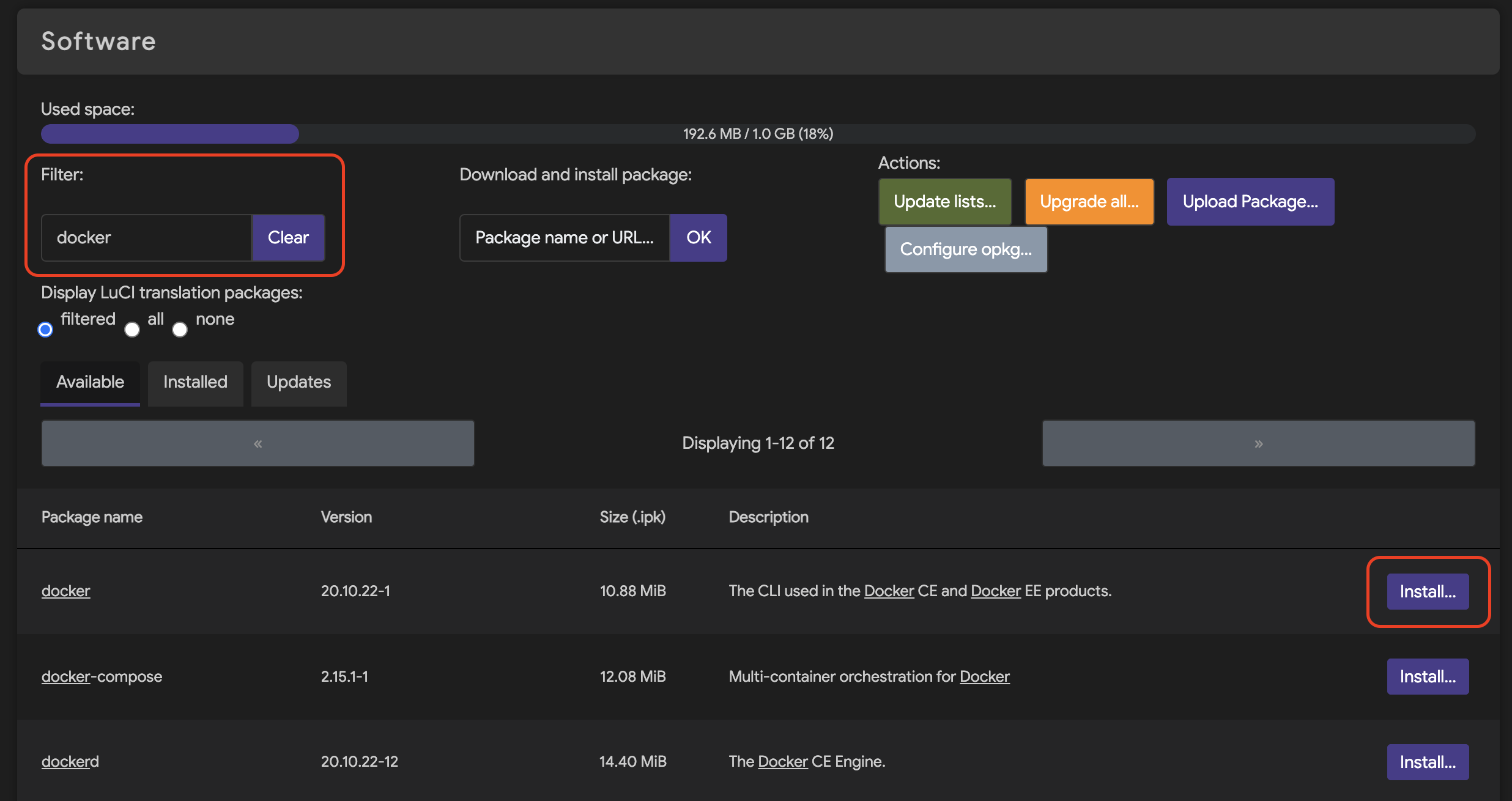Install the docker-compose package

(1428, 676)
